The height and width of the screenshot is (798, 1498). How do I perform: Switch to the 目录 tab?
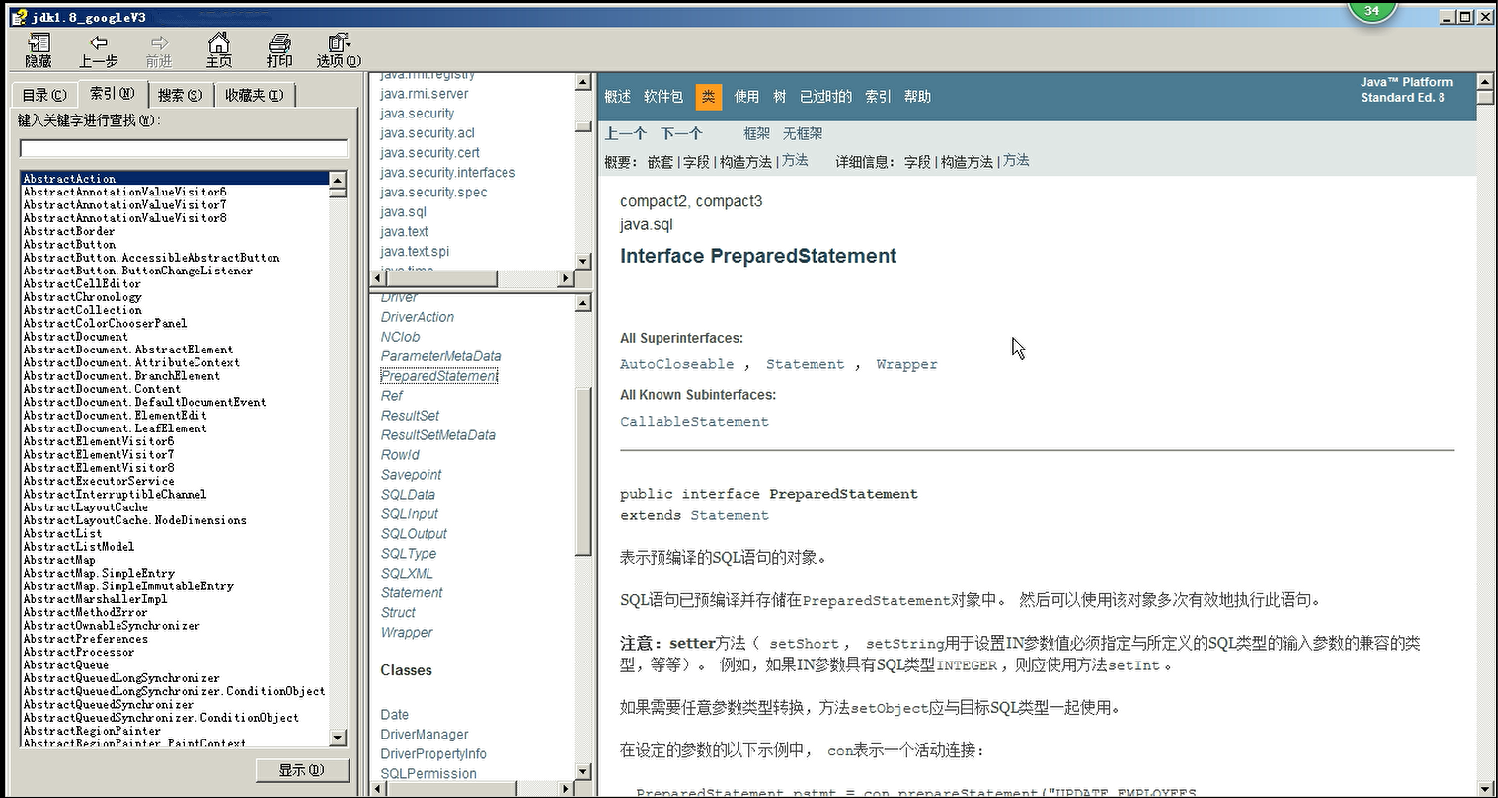43,95
